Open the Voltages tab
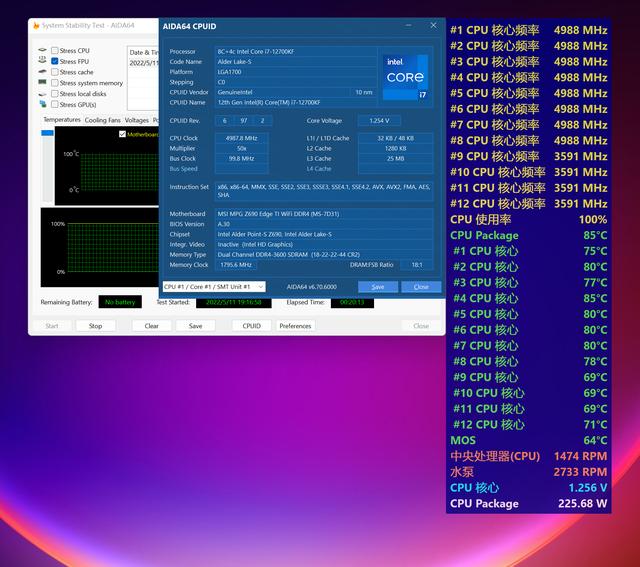This screenshot has height=567, width=640. coord(136,120)
